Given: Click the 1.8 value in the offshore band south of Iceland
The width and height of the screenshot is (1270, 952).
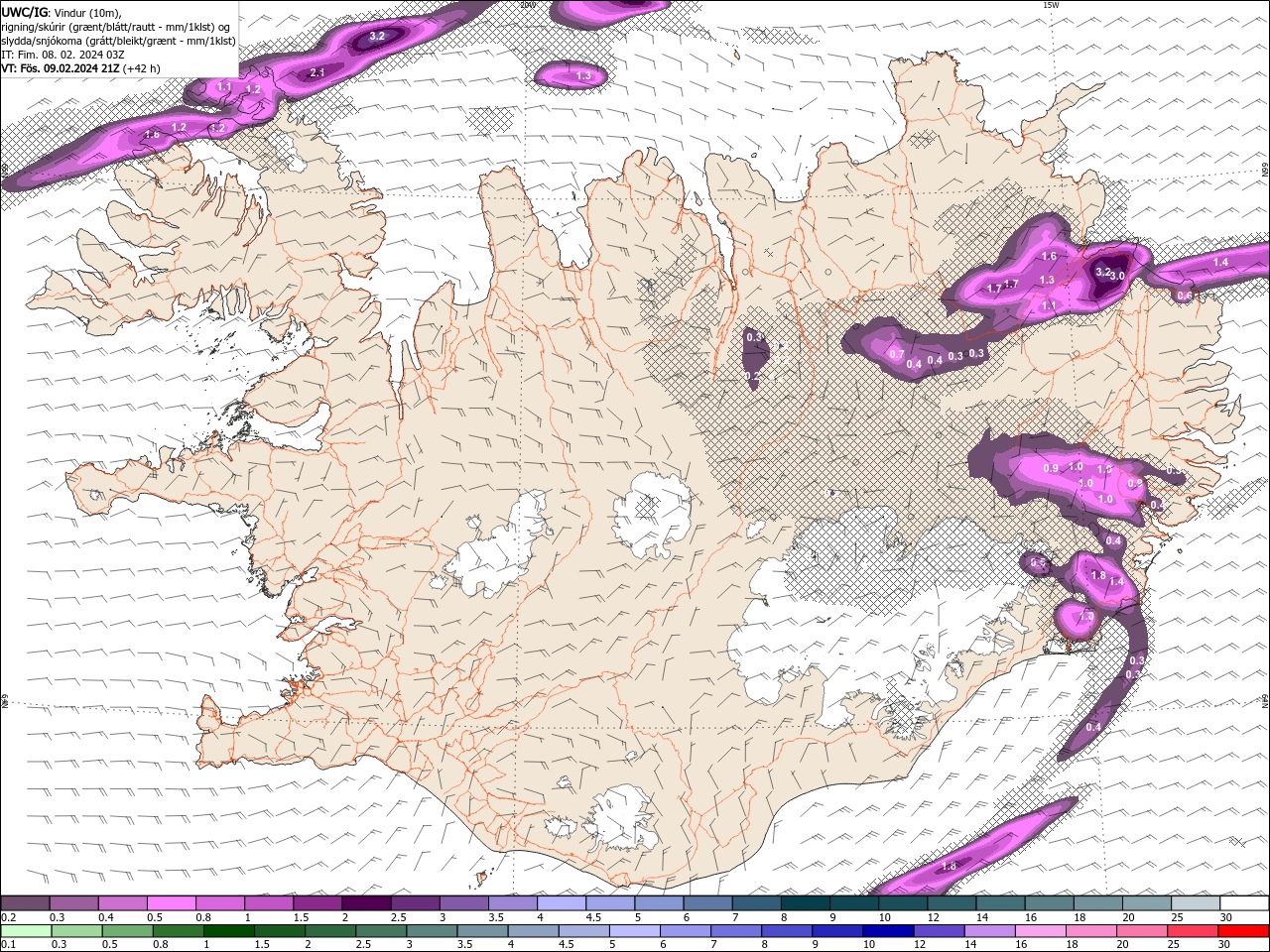Looking at the screenshot, I should (949, 866).
